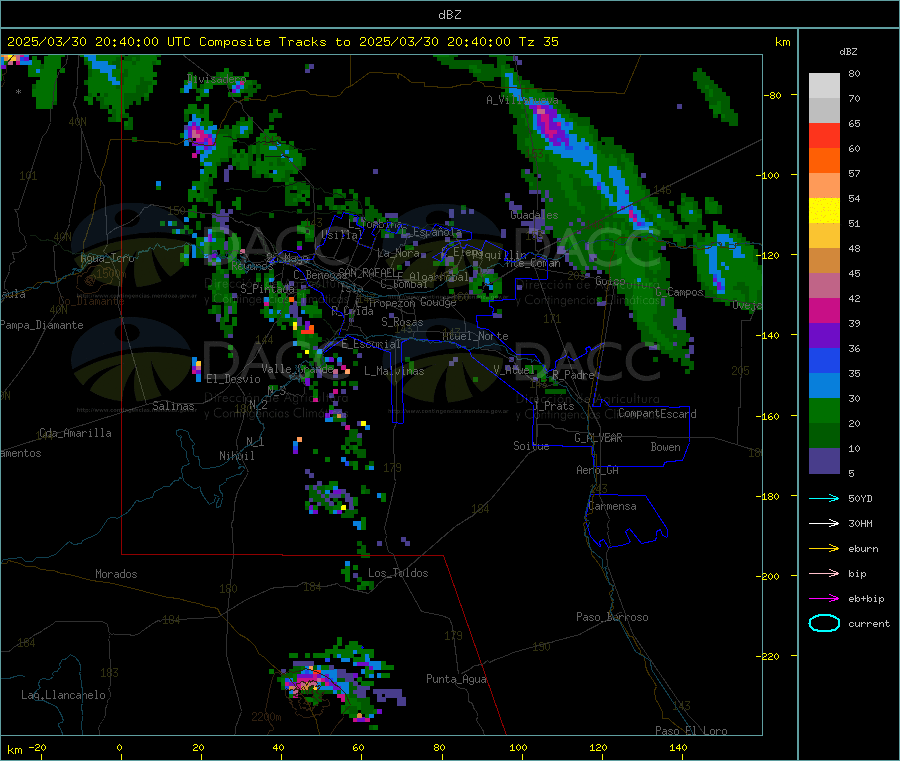Click the Guadales label

pyautogui.click(x=534, y=215)
